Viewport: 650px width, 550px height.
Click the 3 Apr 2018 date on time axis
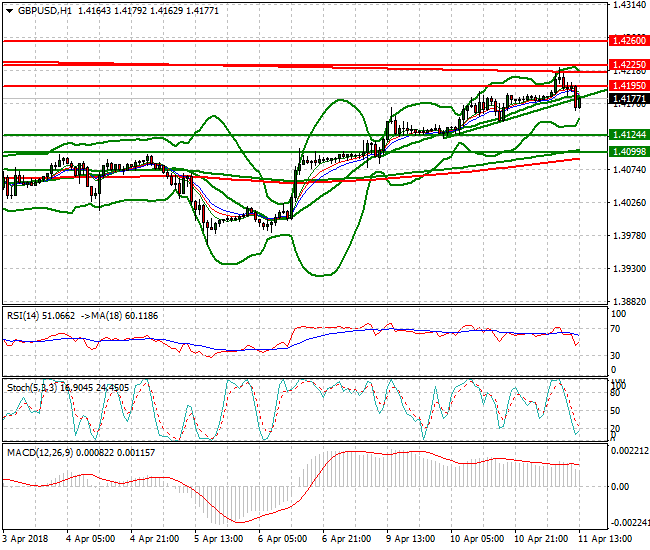[x=26, y=538]
